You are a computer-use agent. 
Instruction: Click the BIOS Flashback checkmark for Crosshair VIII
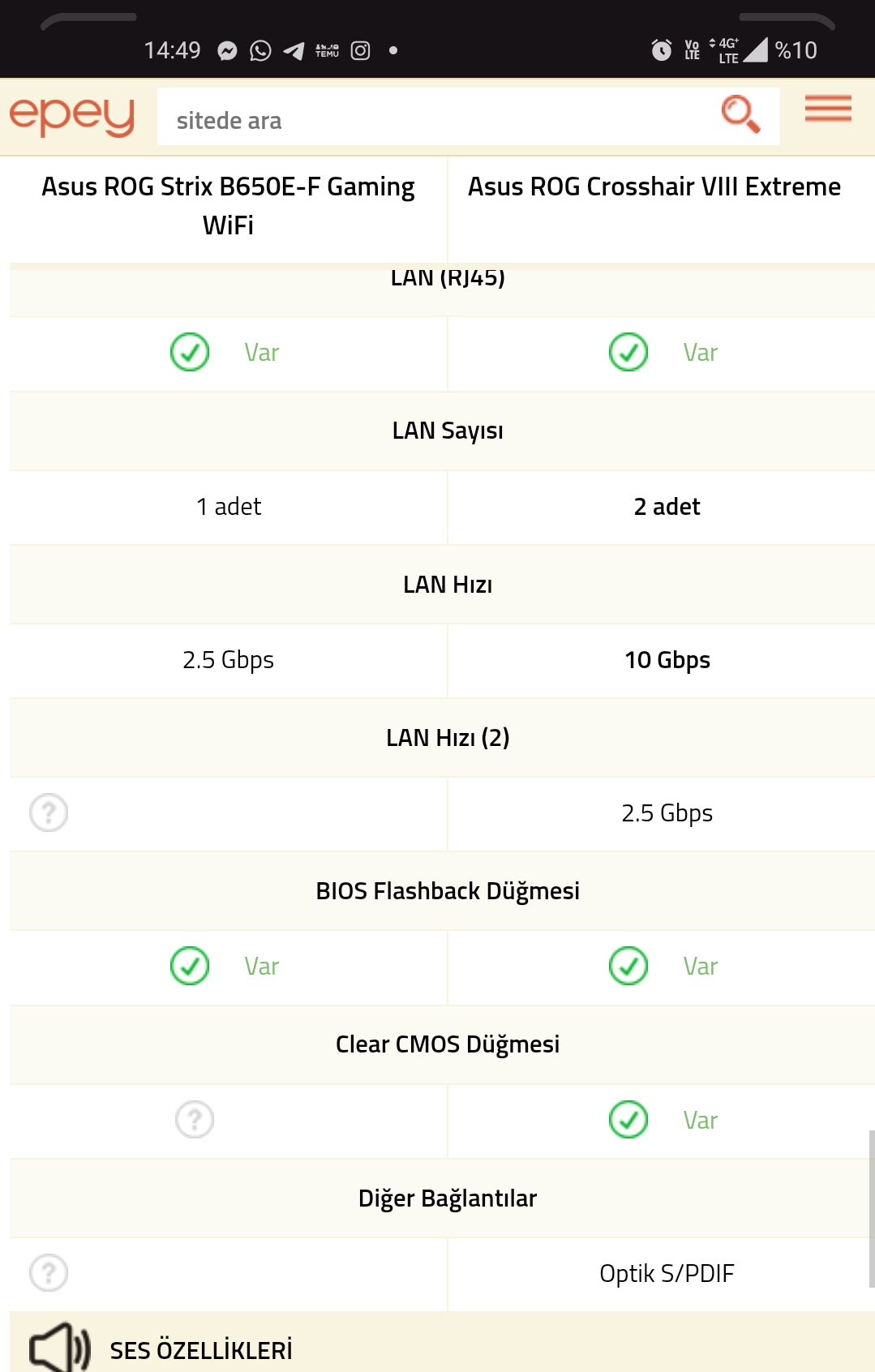628,966
